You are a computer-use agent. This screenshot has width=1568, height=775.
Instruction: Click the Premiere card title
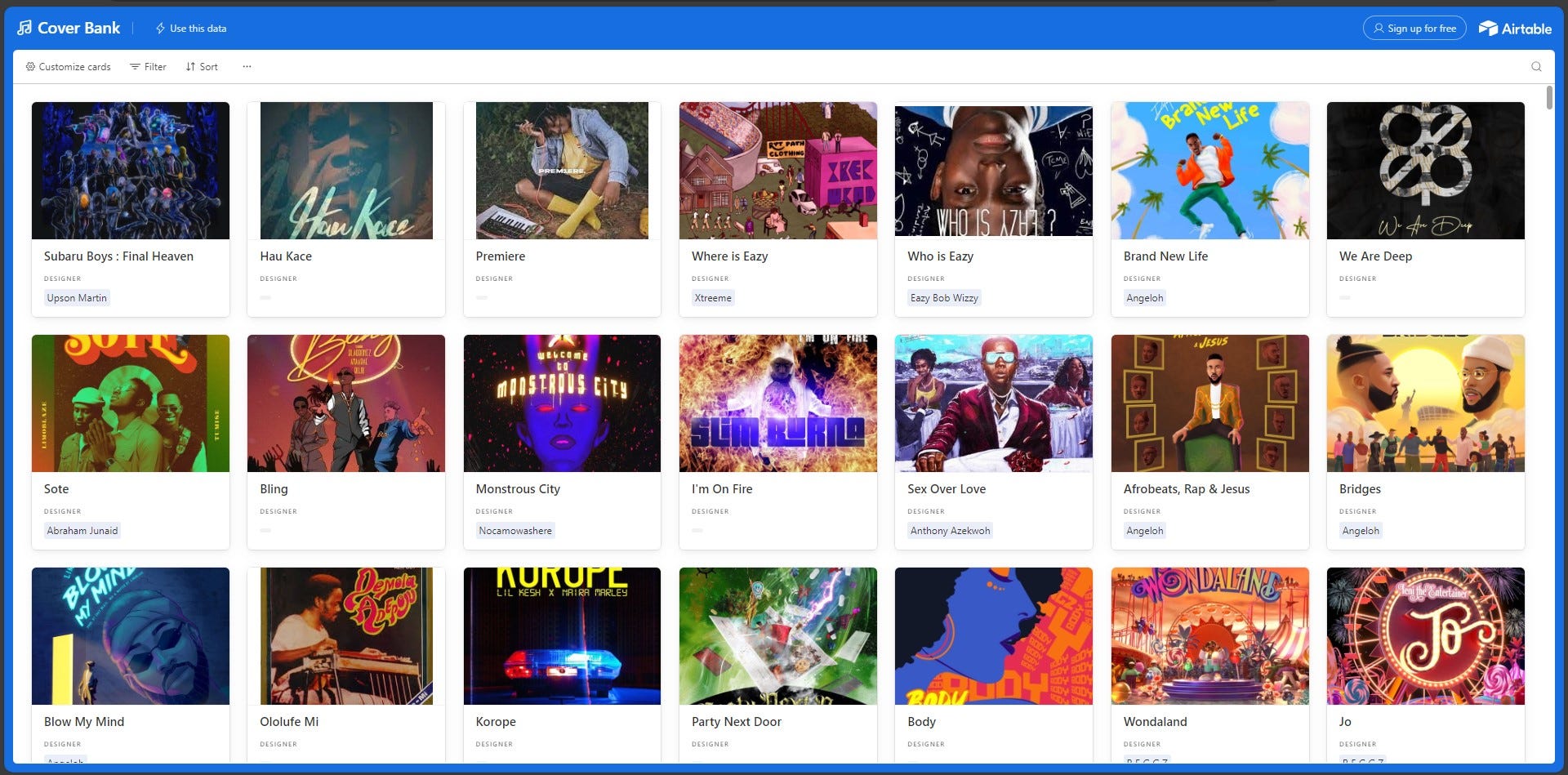(x=501, y=256)
